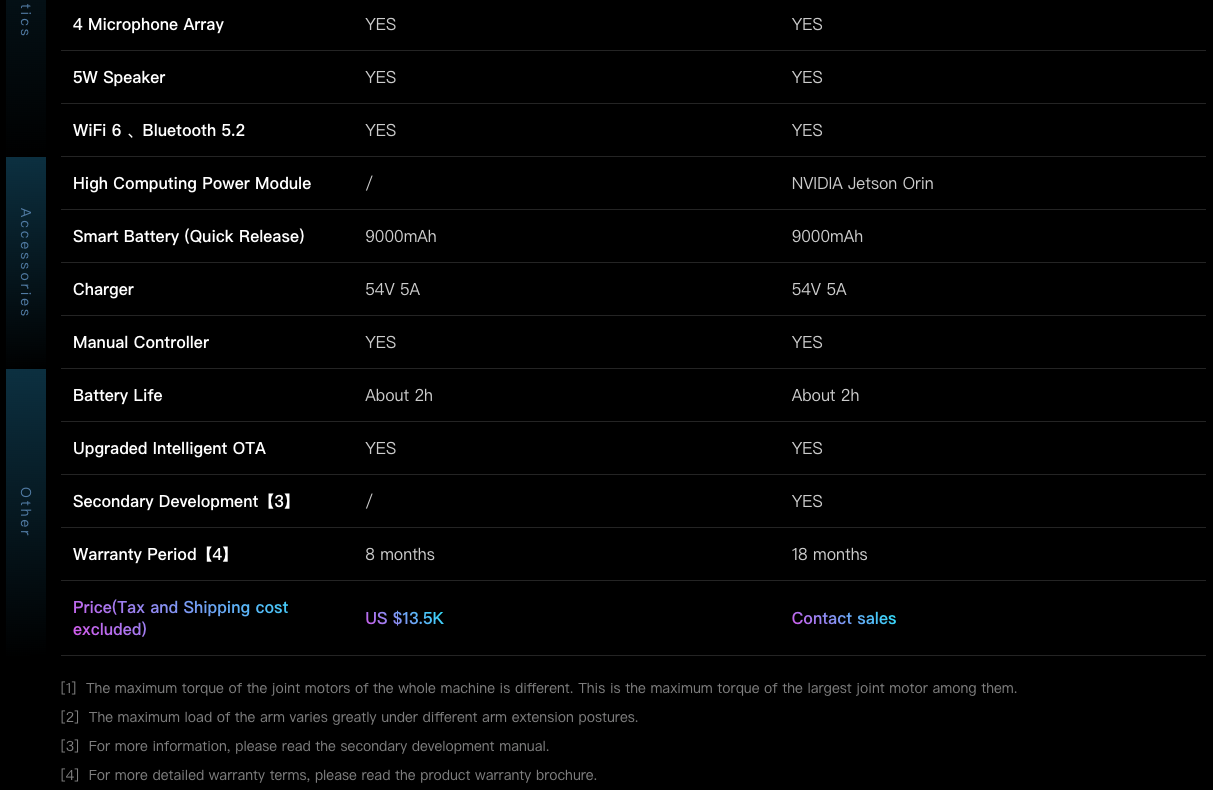Click the Manual Controller row label

(x=141, y=342)
